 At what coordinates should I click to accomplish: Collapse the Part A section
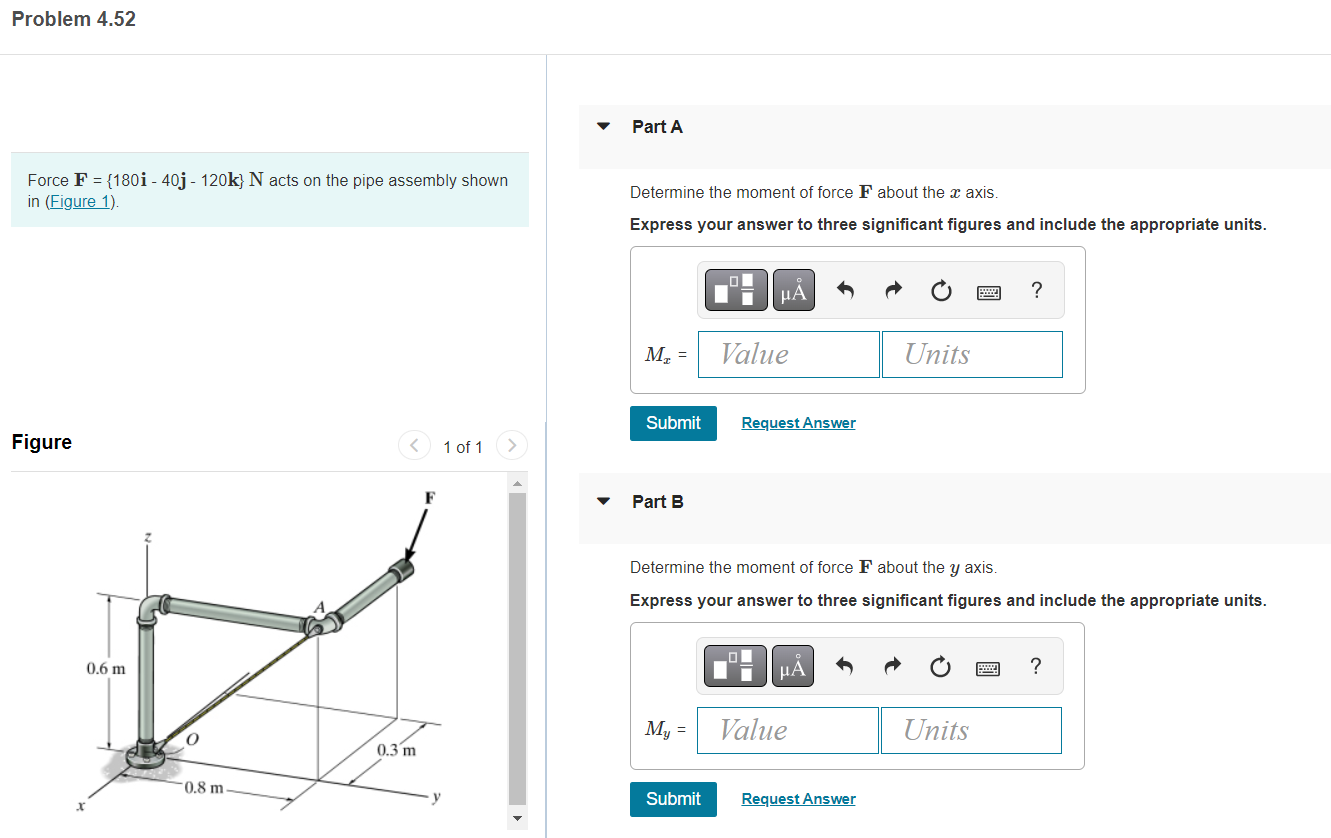pyautogui.click(x=602, y=126)
